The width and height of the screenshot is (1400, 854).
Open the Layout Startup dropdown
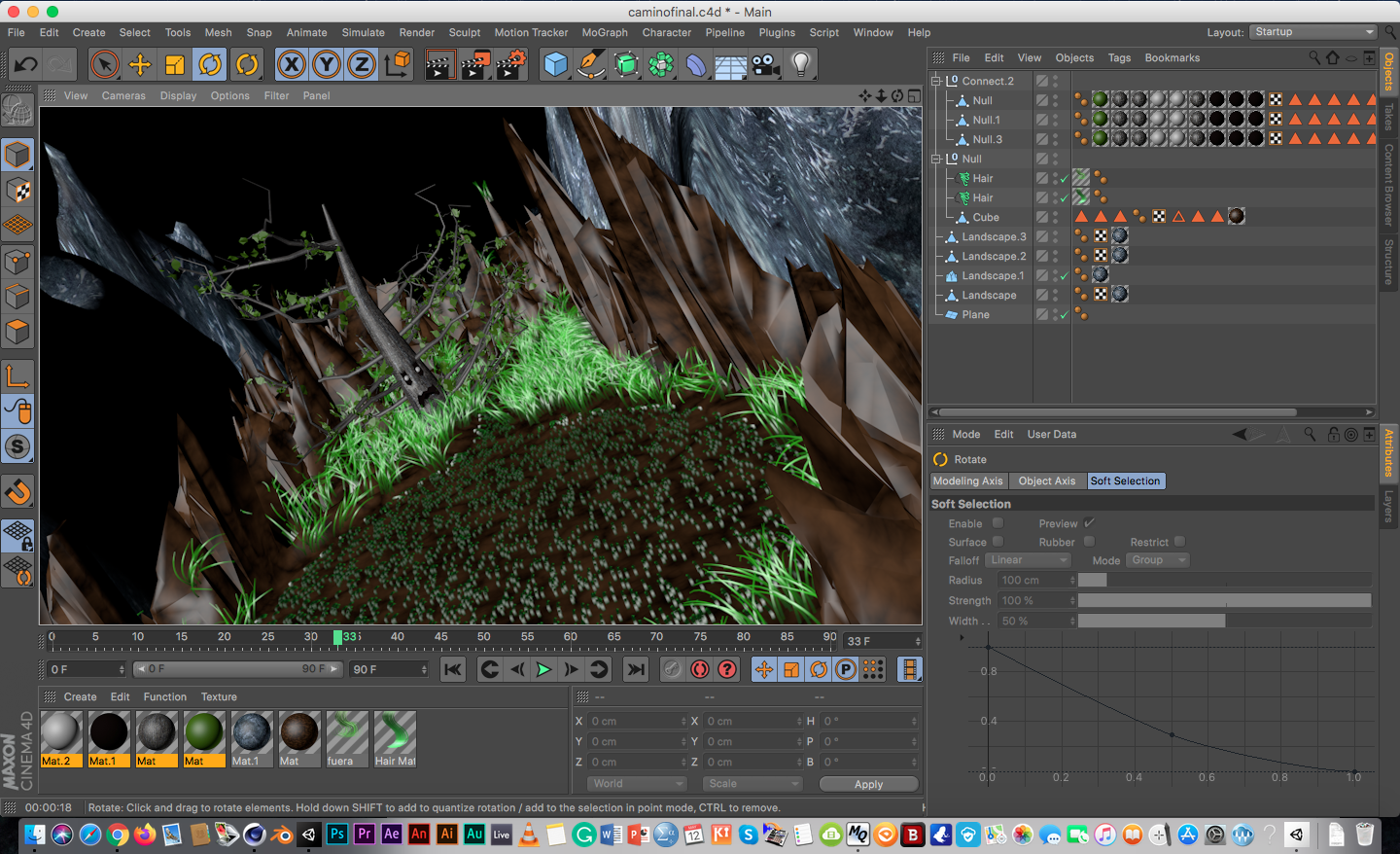click(x=1312, y=32)
